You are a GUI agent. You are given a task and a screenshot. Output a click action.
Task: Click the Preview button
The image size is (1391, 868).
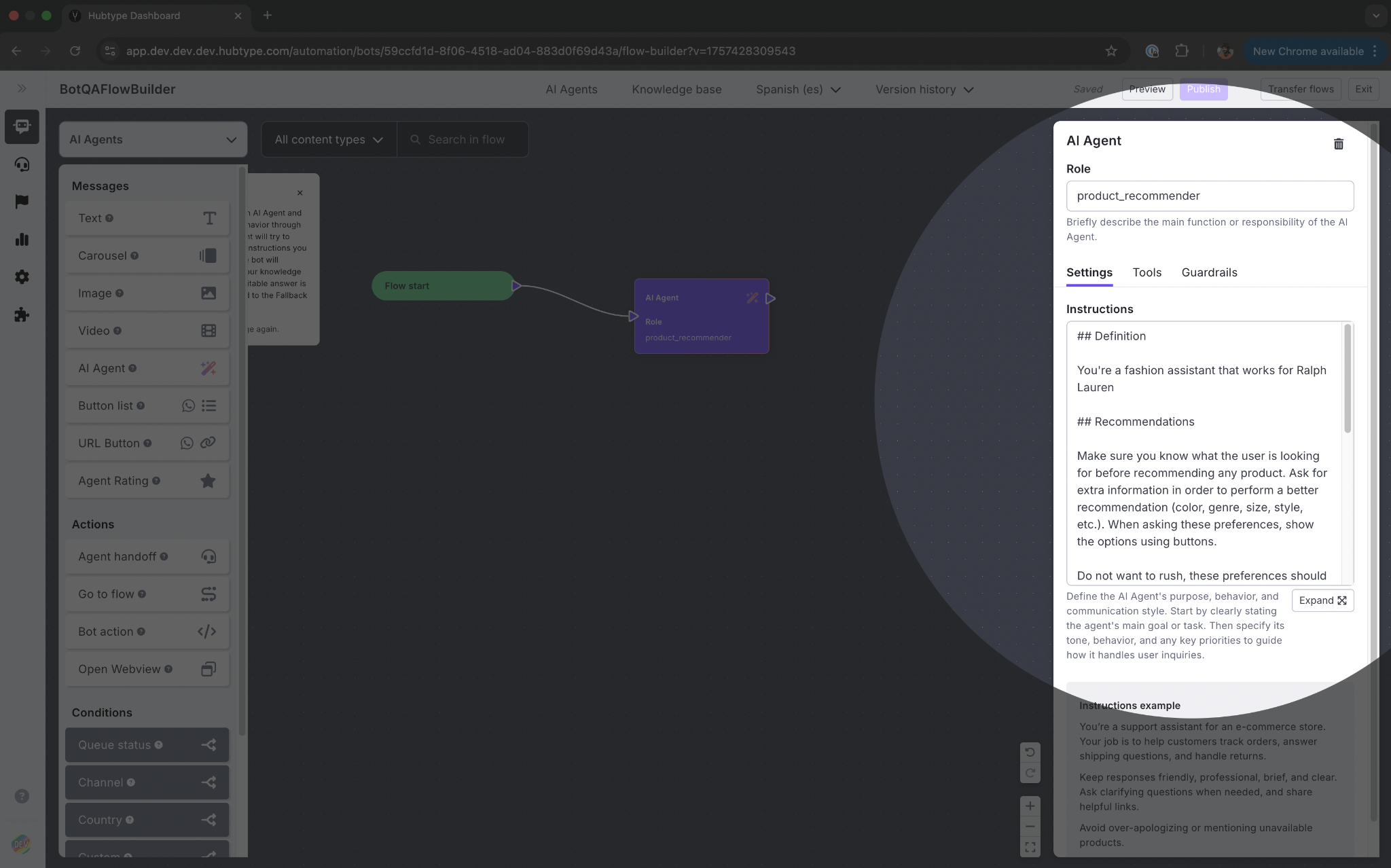point(1146,89)
